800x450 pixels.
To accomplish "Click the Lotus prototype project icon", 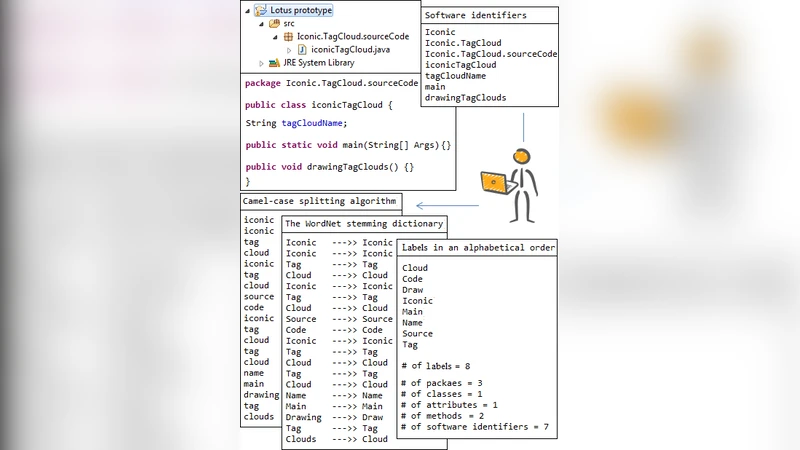I will point(260,10).
